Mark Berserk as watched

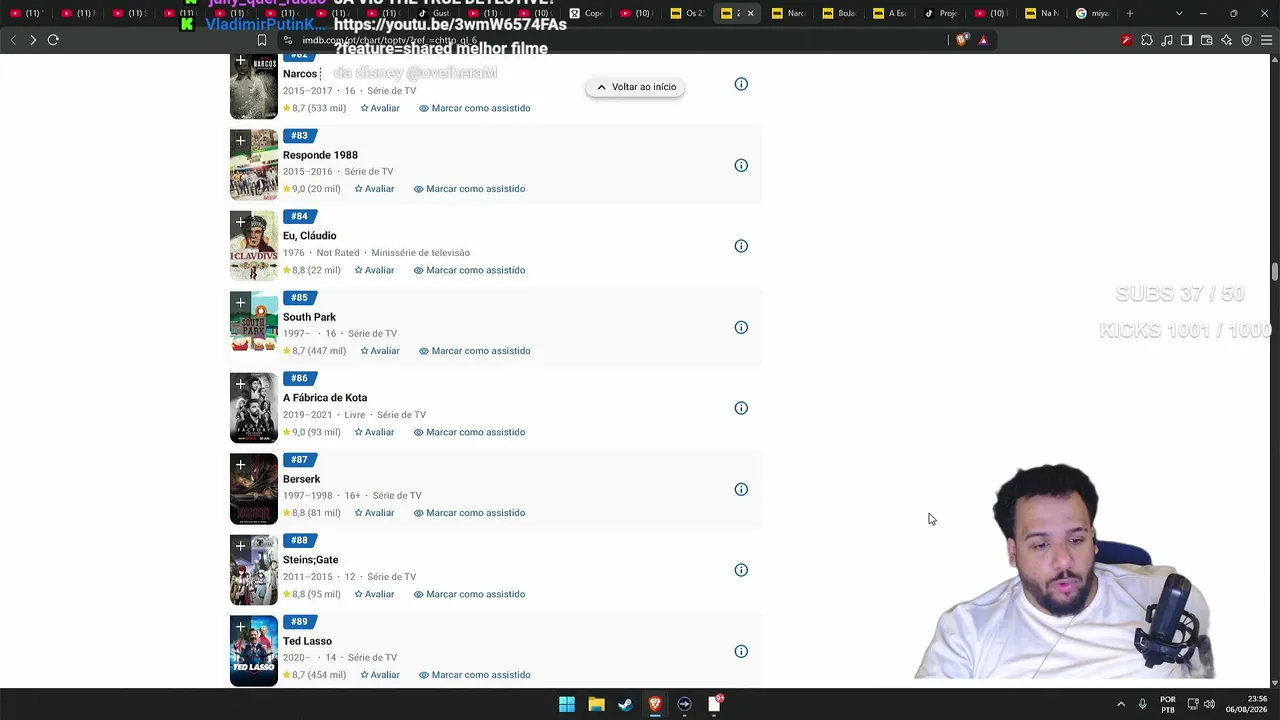(469, 513)
